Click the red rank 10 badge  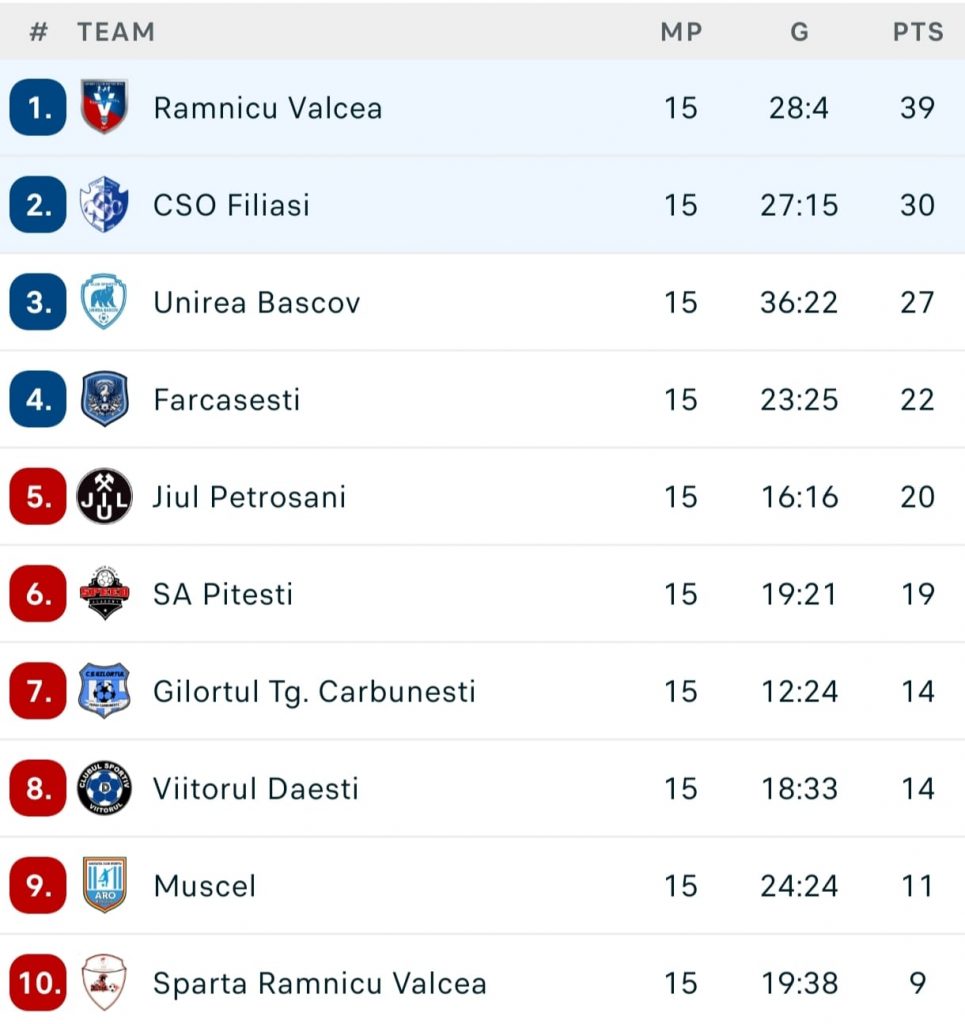point(38,983)
